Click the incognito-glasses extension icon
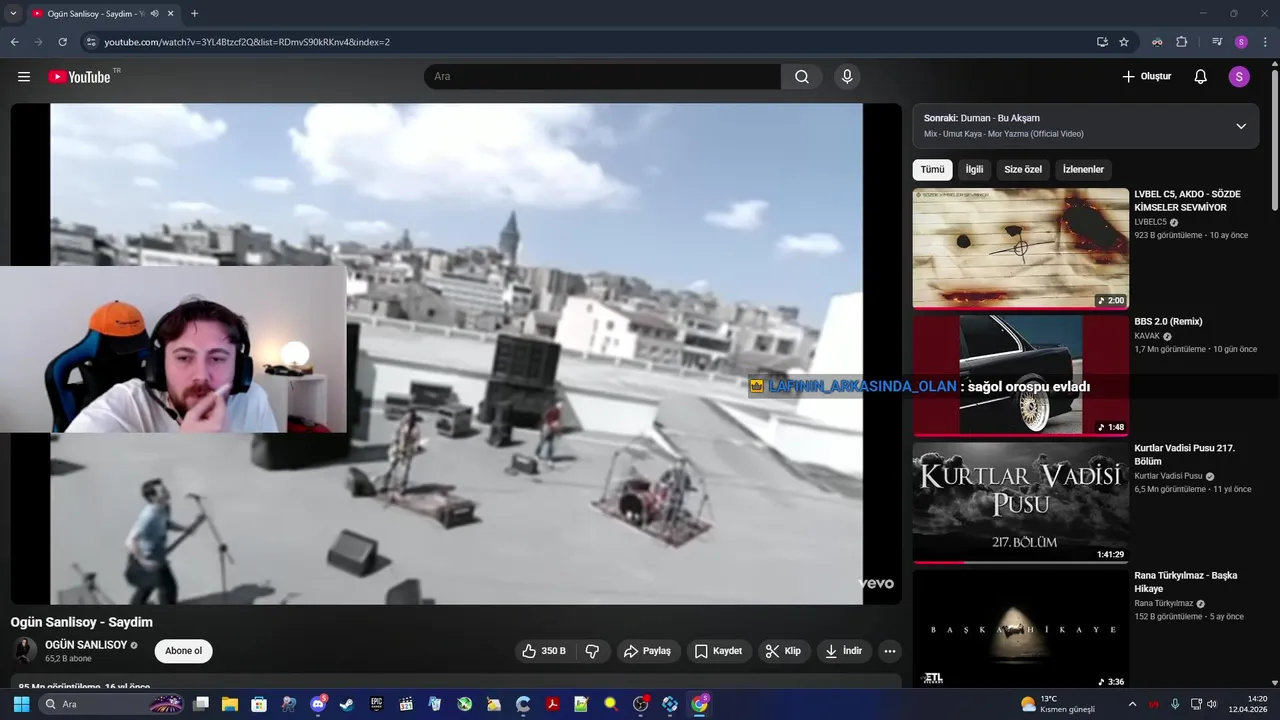 [x=1157, y=42]
